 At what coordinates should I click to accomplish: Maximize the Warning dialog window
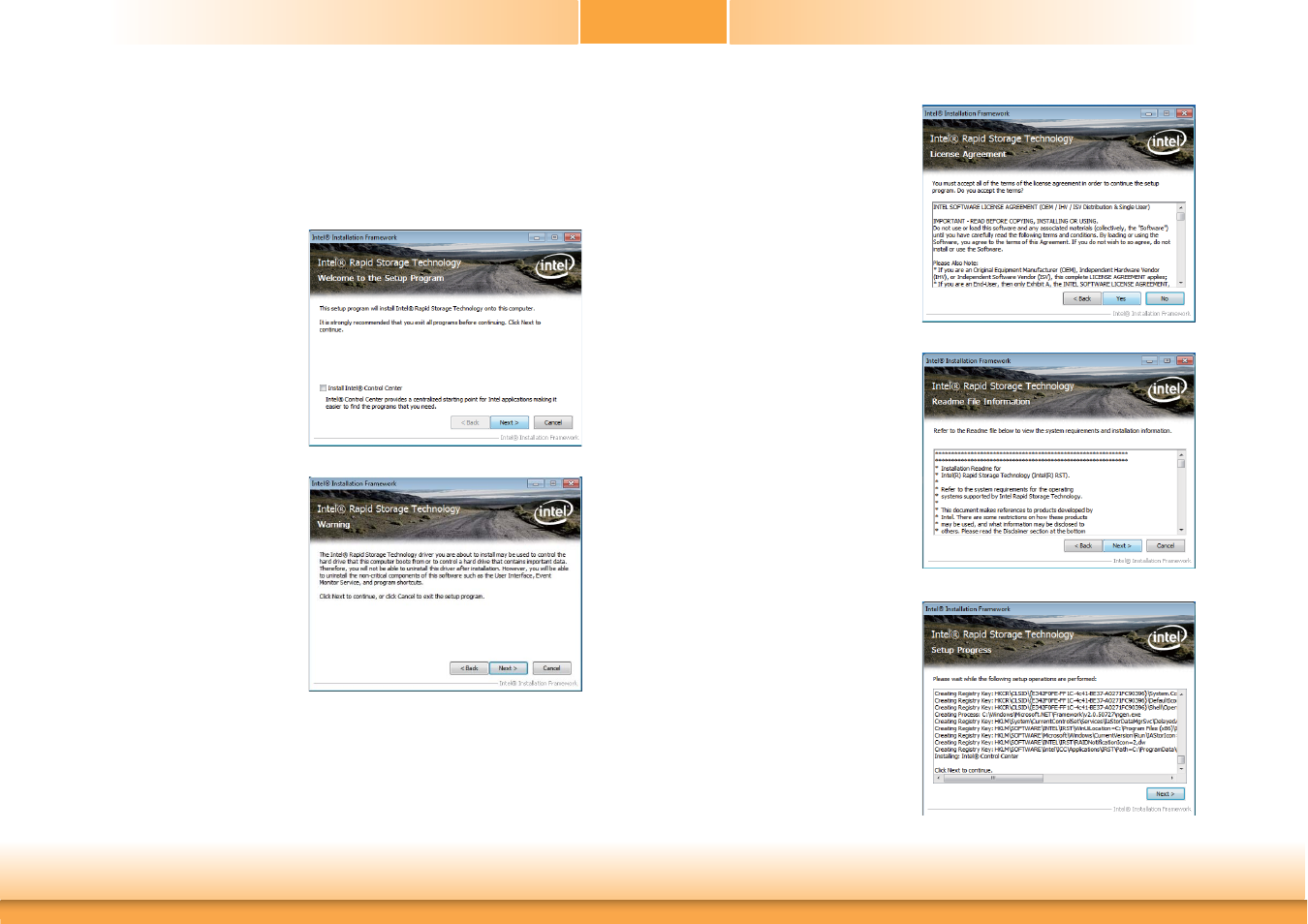tap(553, 483)
